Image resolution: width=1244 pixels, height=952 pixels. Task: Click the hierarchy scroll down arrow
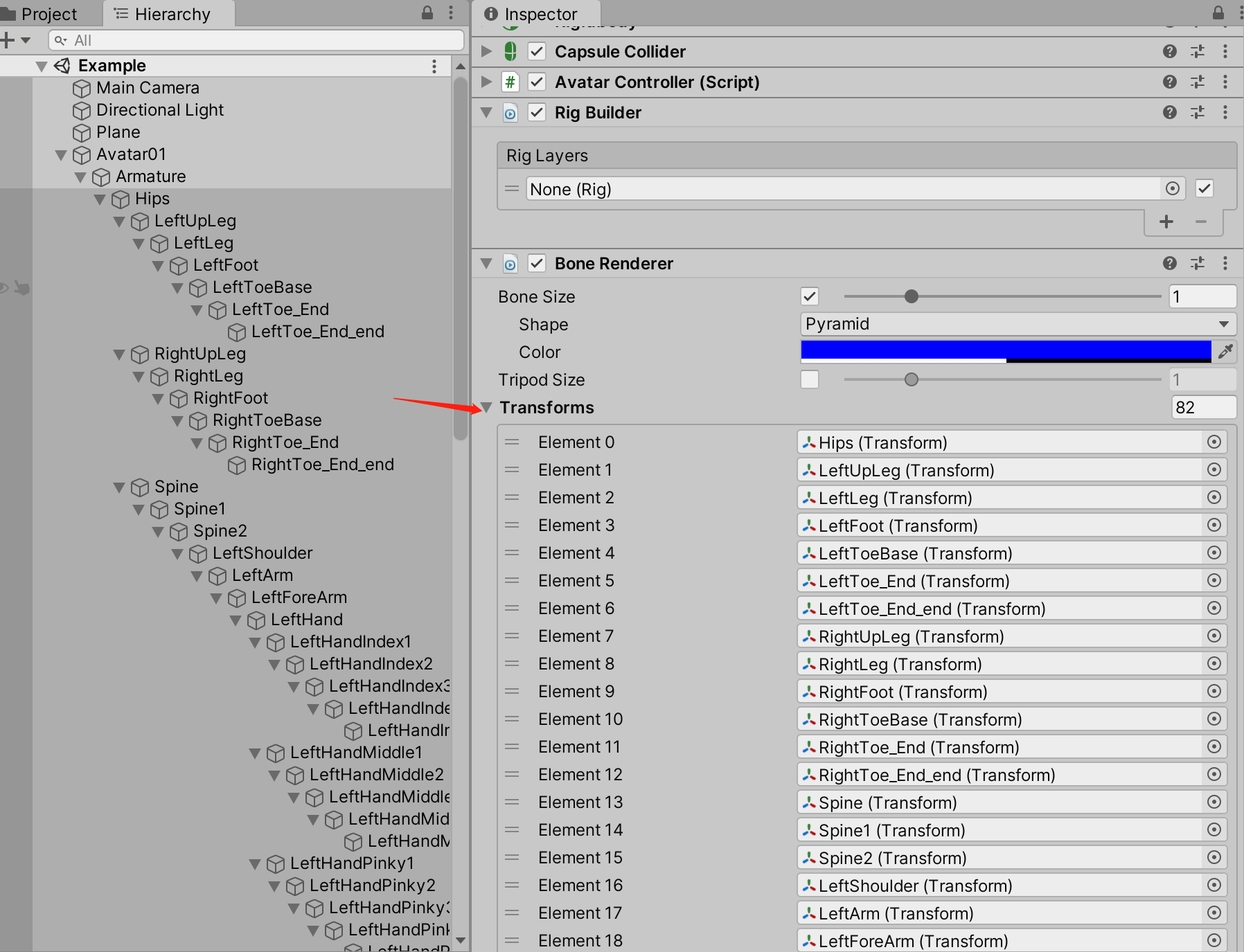(460, 941)
